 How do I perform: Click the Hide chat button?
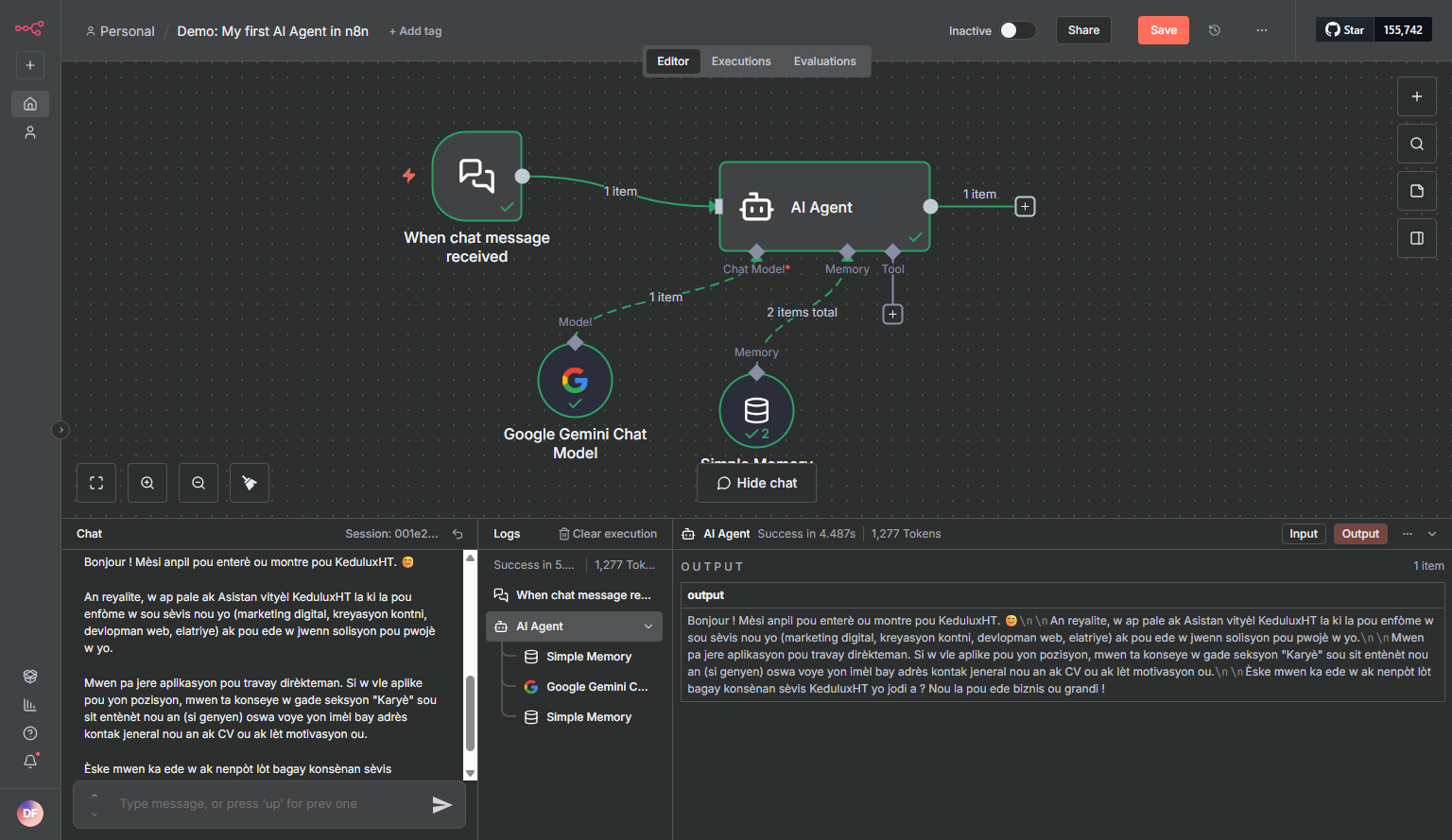coord(756,483)
